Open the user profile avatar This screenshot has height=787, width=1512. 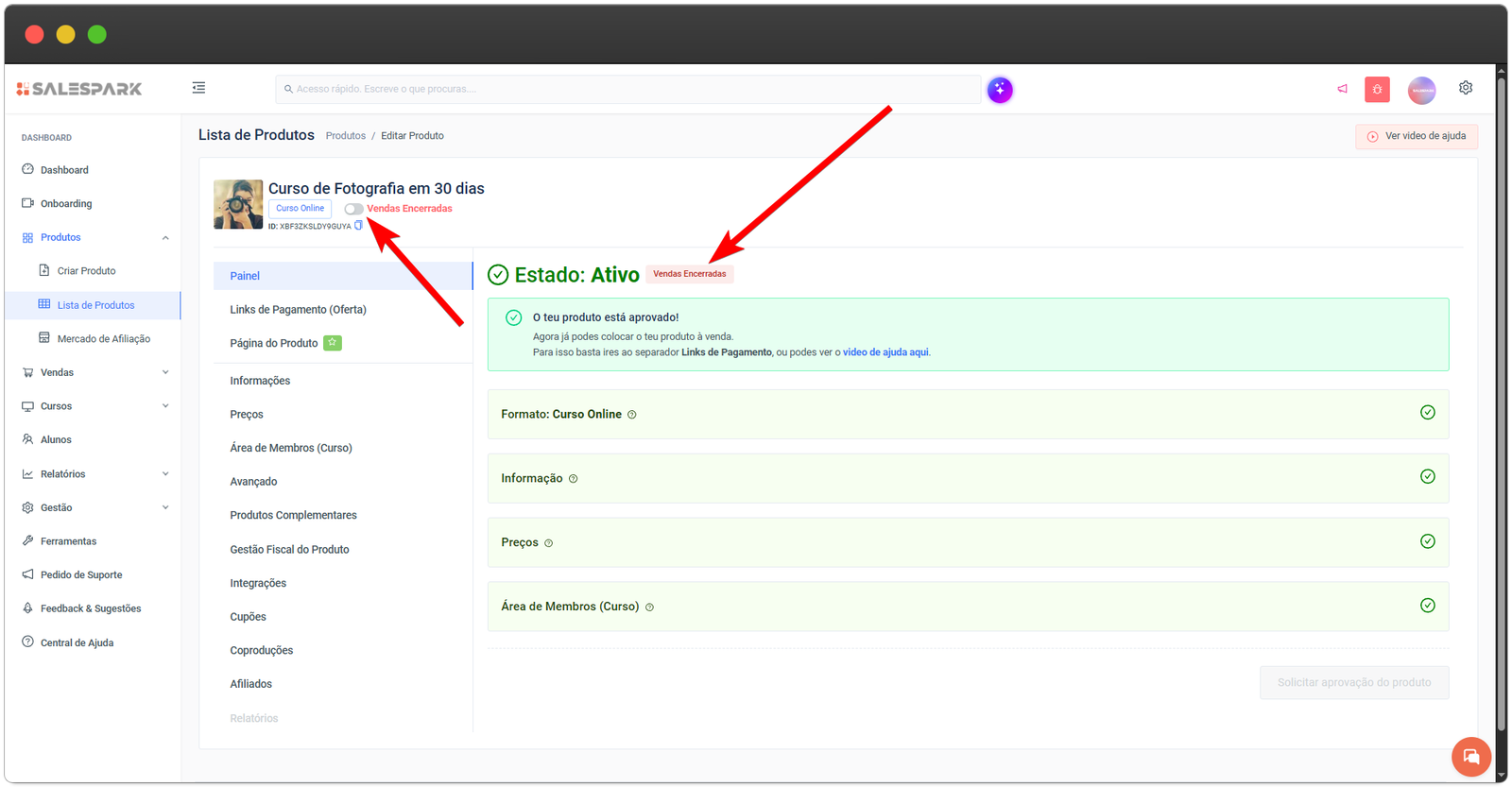(x=1421, y=90)
